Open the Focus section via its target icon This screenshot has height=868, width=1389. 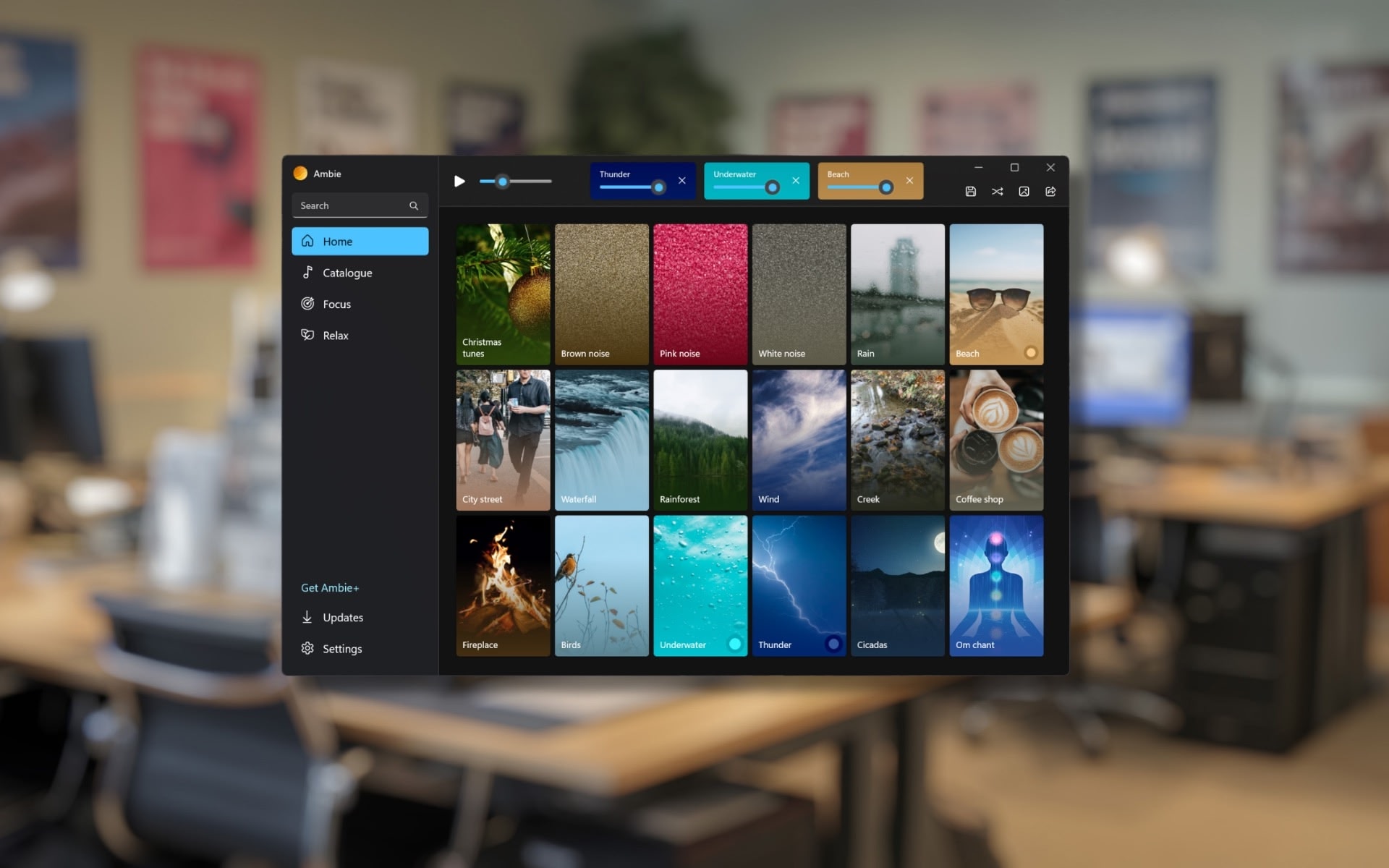pos(307,304)
